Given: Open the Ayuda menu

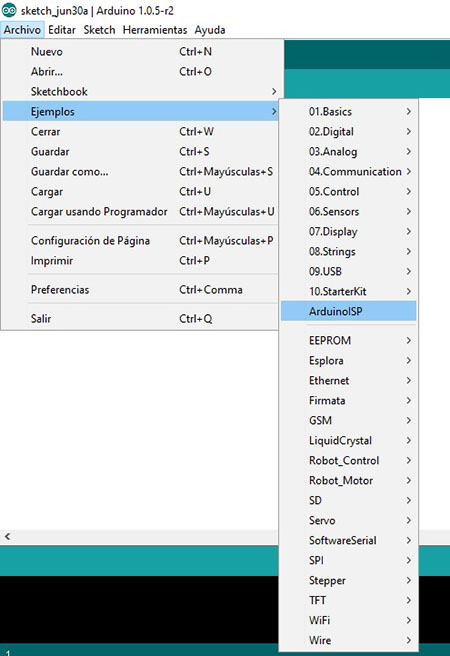Looking at the screenshot, I should point(210,30).
